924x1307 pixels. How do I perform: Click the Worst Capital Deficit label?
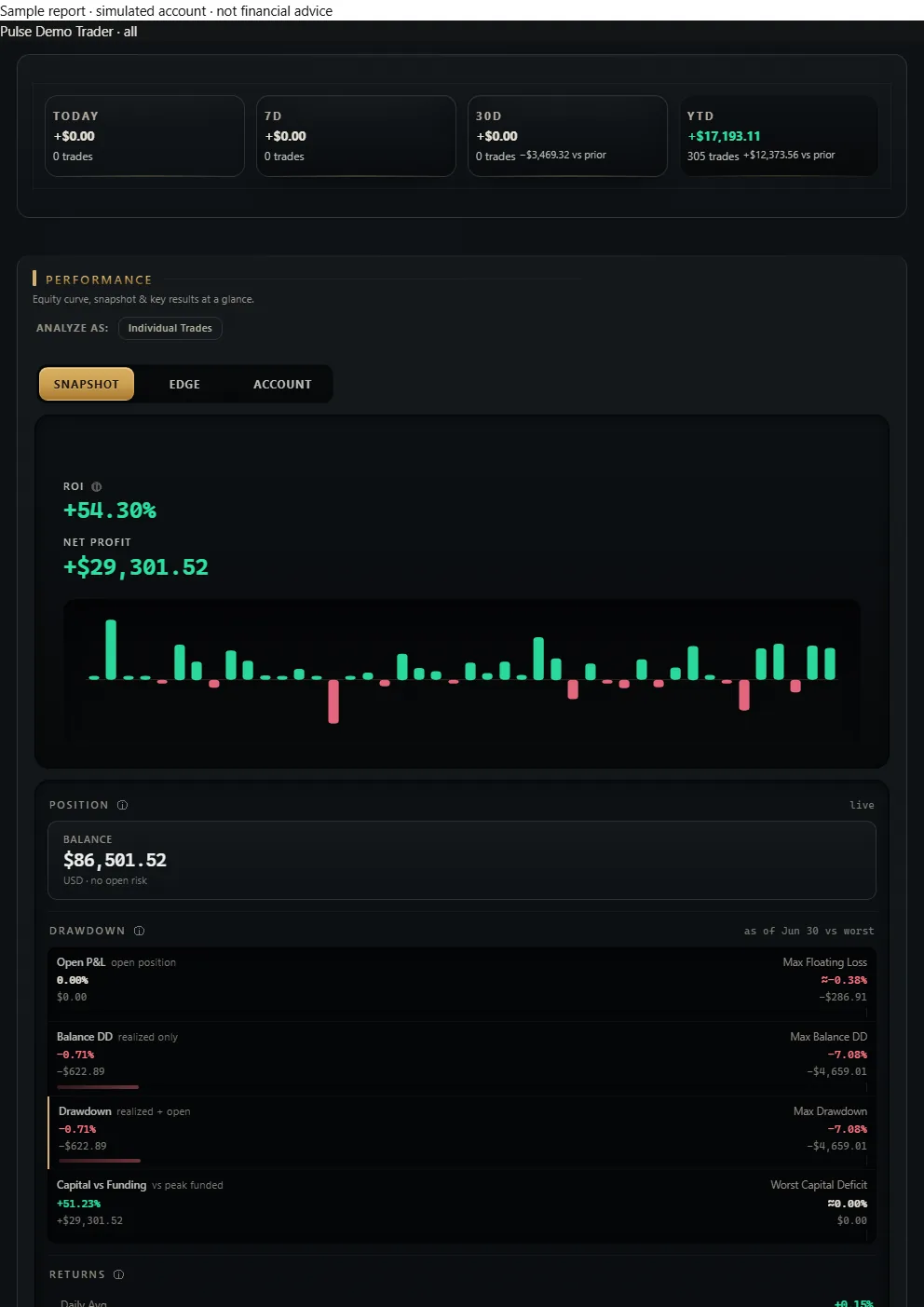click(819, 1185)
